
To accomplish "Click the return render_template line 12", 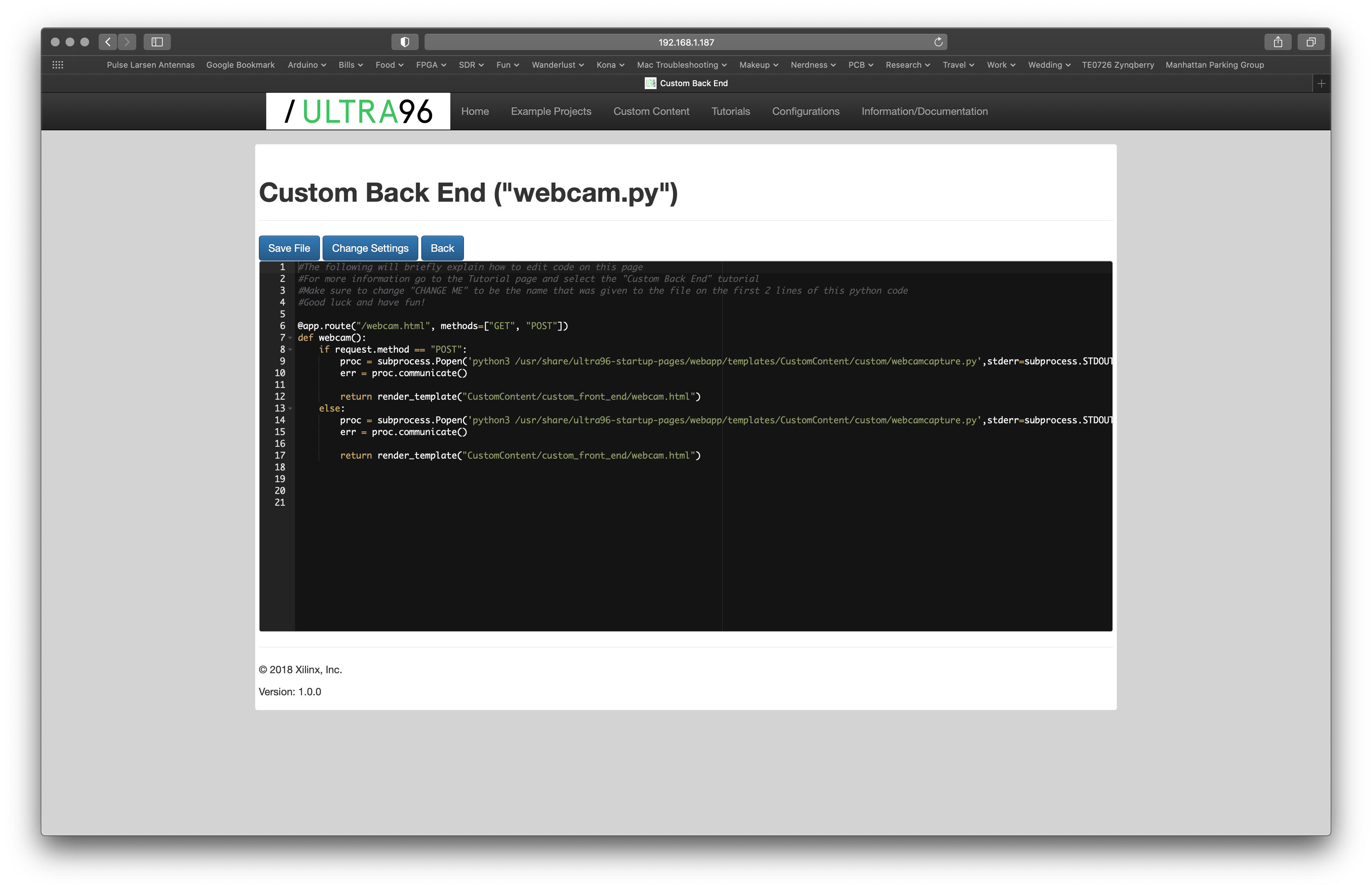I will 520,397.
